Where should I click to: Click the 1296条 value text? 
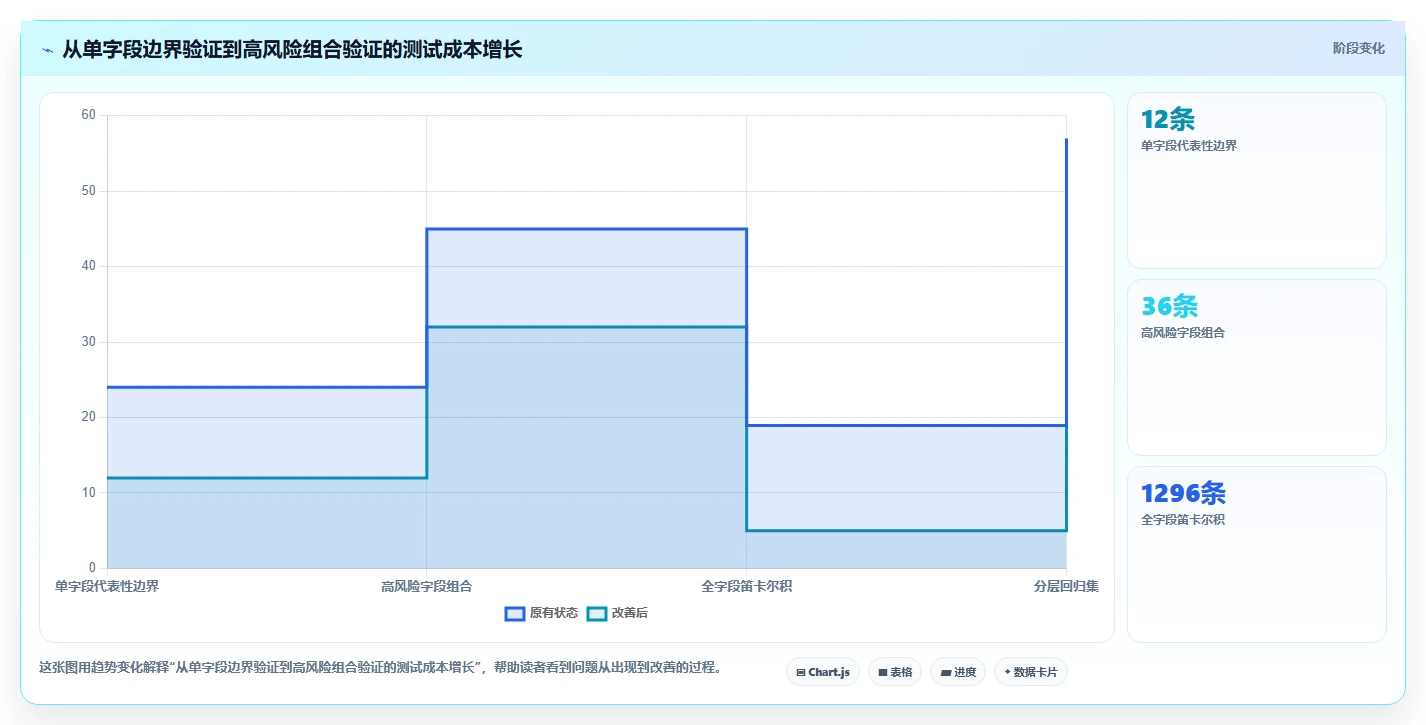pos(1183,494)
